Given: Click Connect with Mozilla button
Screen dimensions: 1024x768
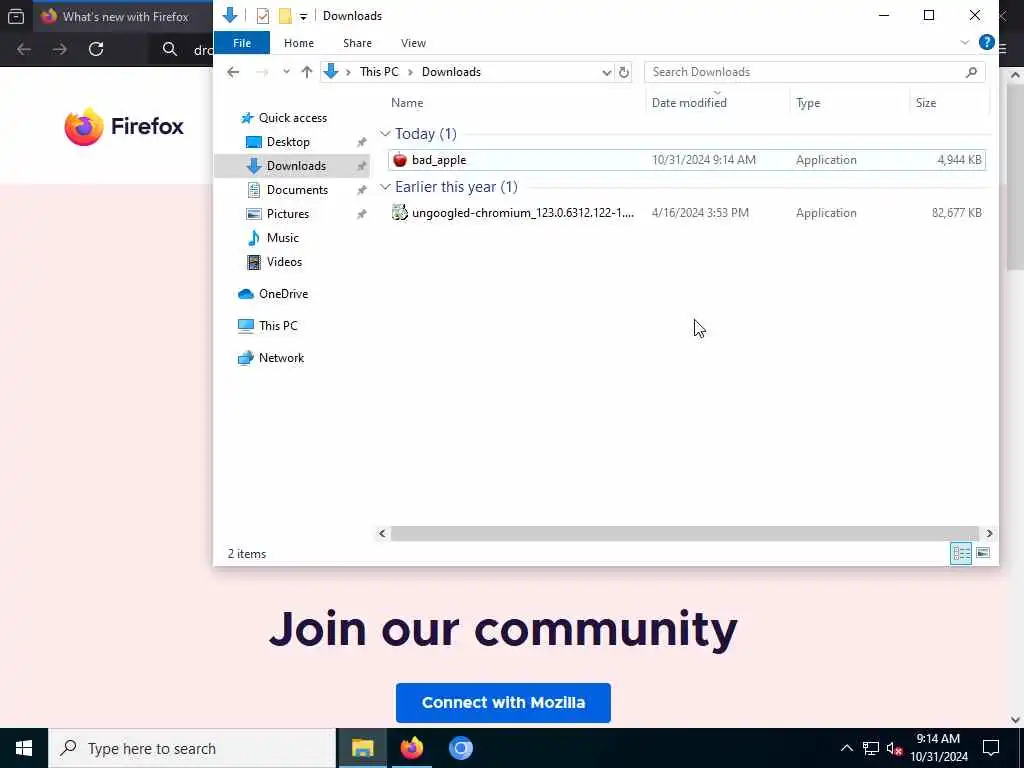Looking at the screenshot, I should (x=503, y=703).
